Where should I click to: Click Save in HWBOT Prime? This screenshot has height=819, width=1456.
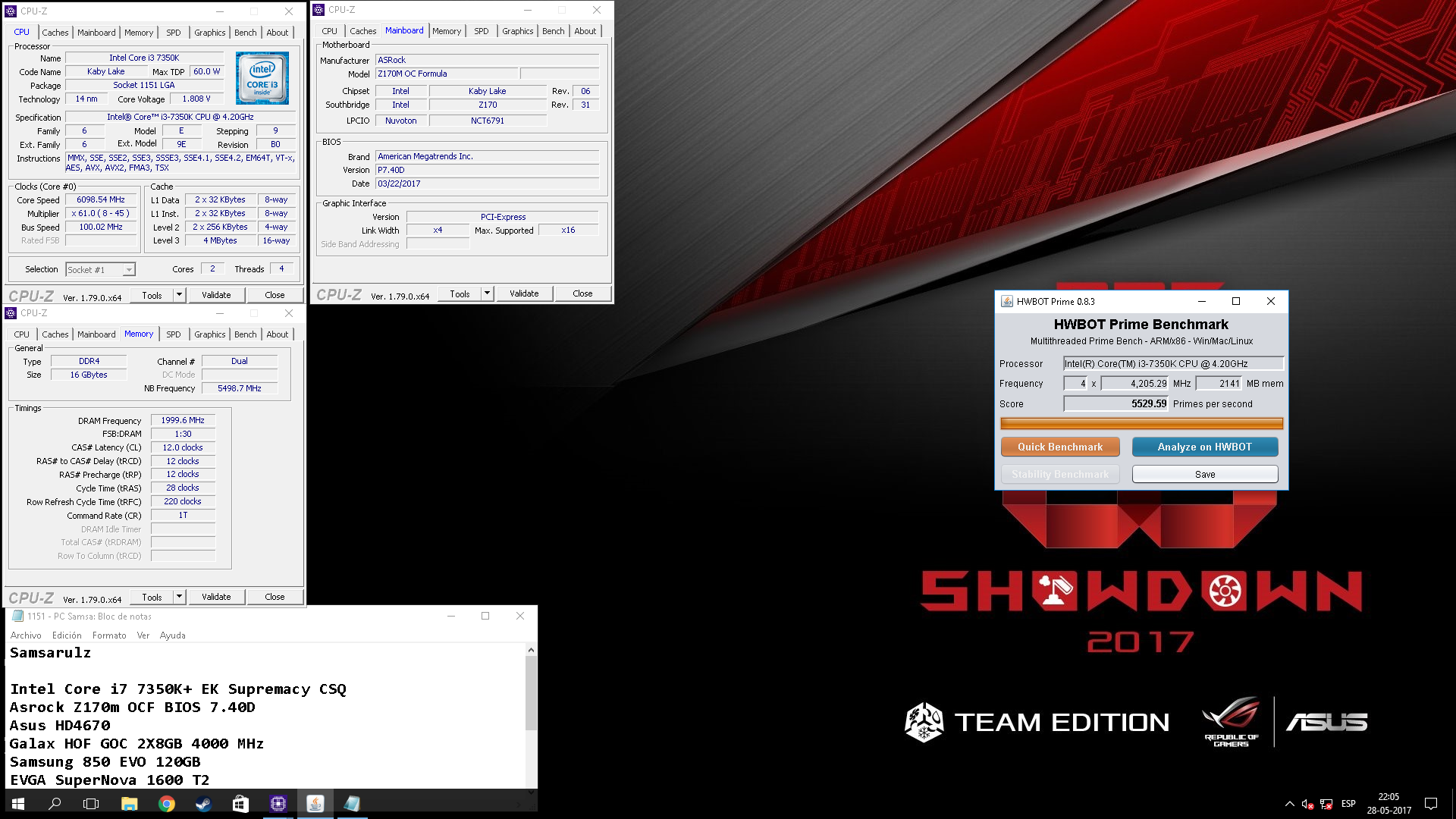click(x=1204, y=475)
